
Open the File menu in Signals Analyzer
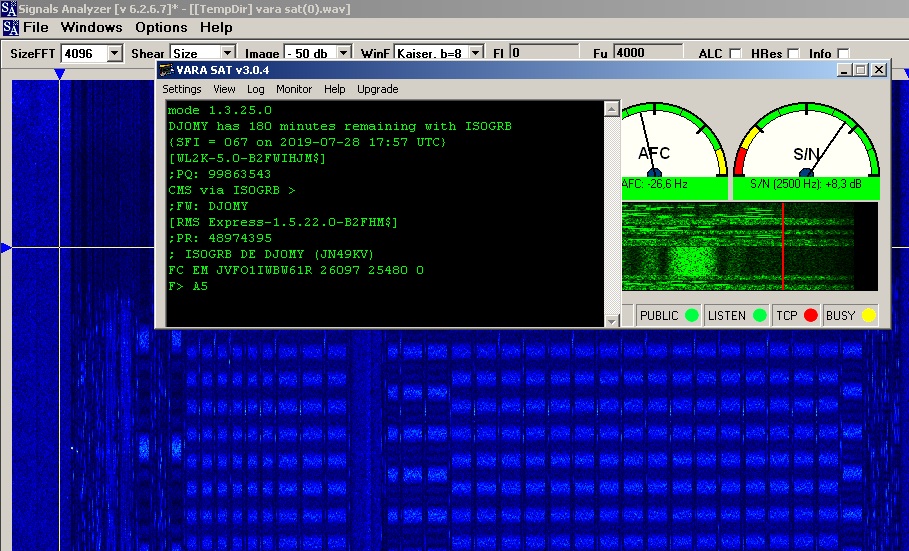(35, 27)
